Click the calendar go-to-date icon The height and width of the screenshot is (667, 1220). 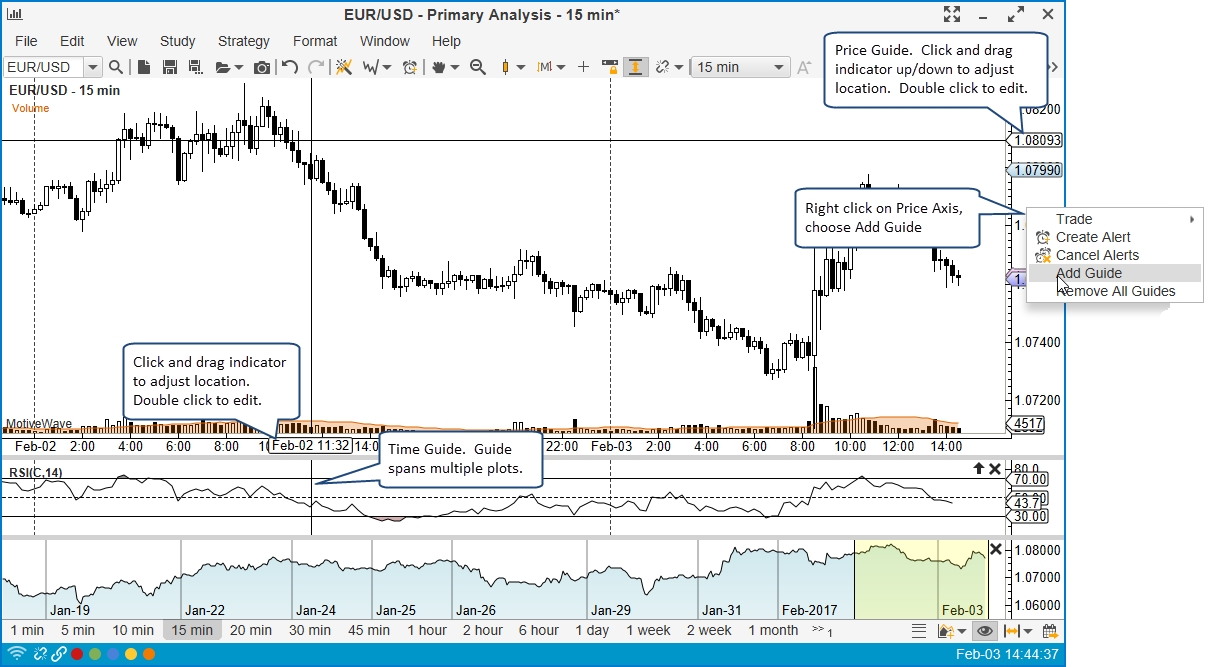(1050, 631)
